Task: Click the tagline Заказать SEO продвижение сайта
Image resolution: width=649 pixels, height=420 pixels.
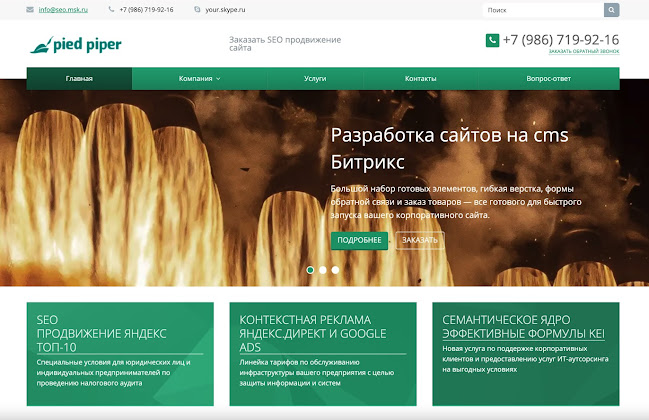Action: click(x=285, y=43)
